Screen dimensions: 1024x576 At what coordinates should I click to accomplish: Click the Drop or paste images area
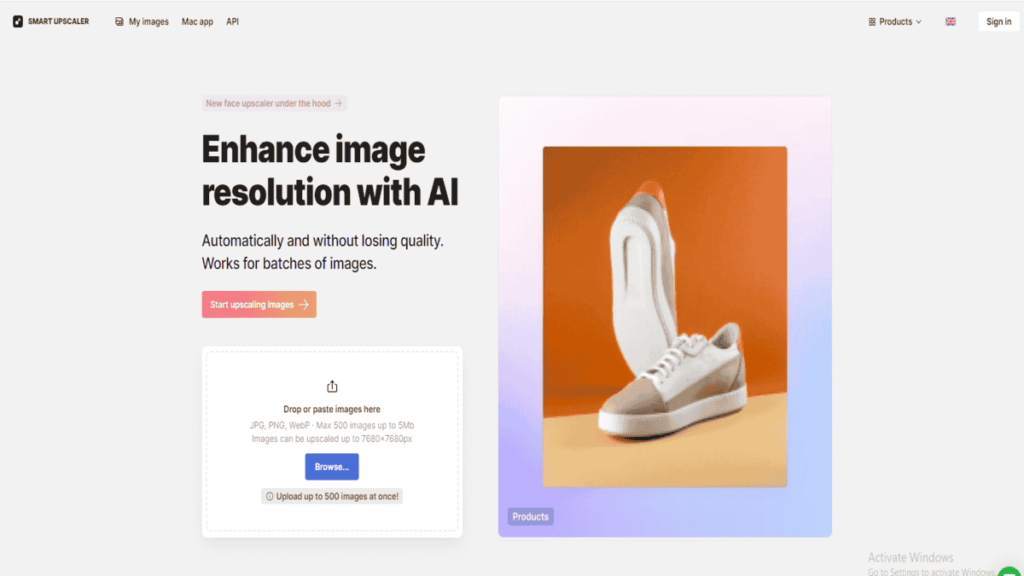pos(332,441)
